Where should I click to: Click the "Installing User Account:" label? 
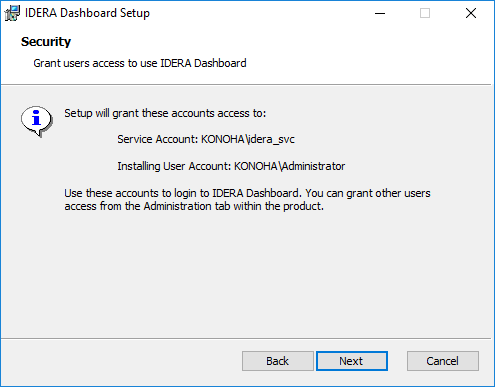[x=174, y=166]
